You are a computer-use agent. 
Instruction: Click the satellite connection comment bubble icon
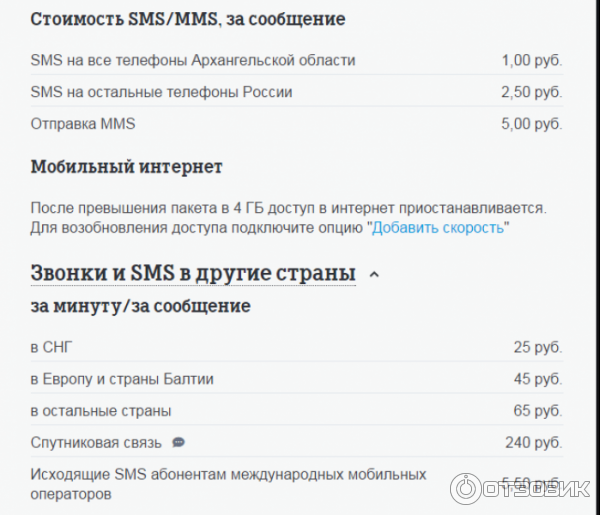point(179,442)
